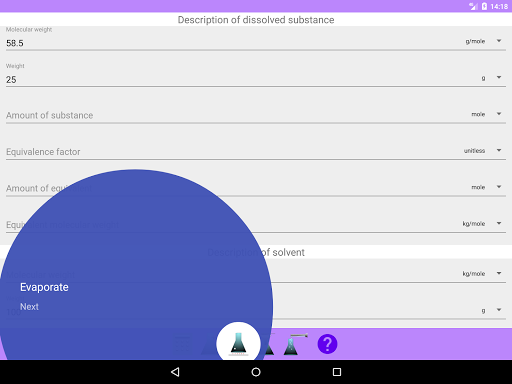Open g/mole unit dropdown for Molecular weight
The image size is (512, 384).
pos(484,41)
